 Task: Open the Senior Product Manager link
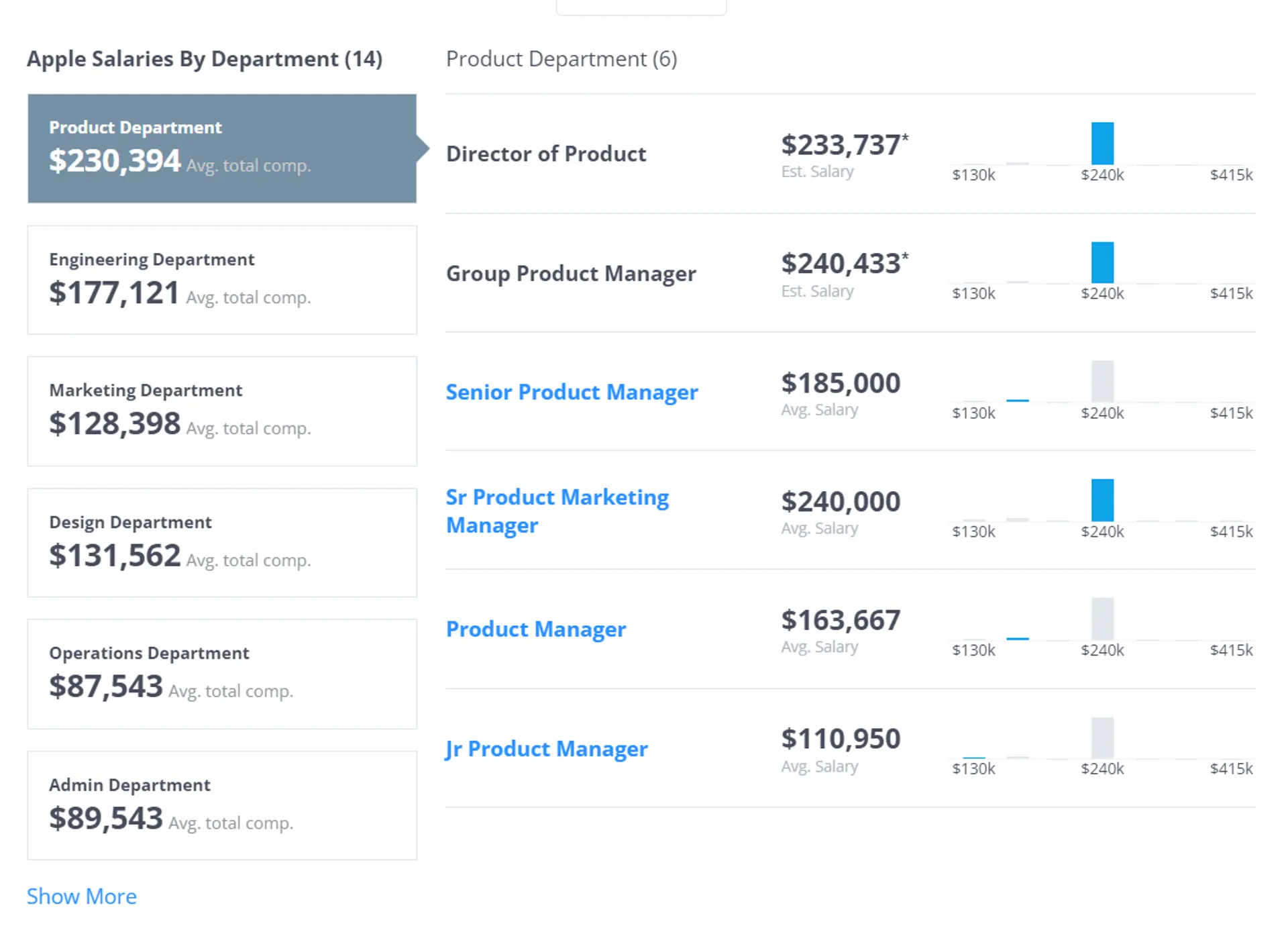pos(572,392)
